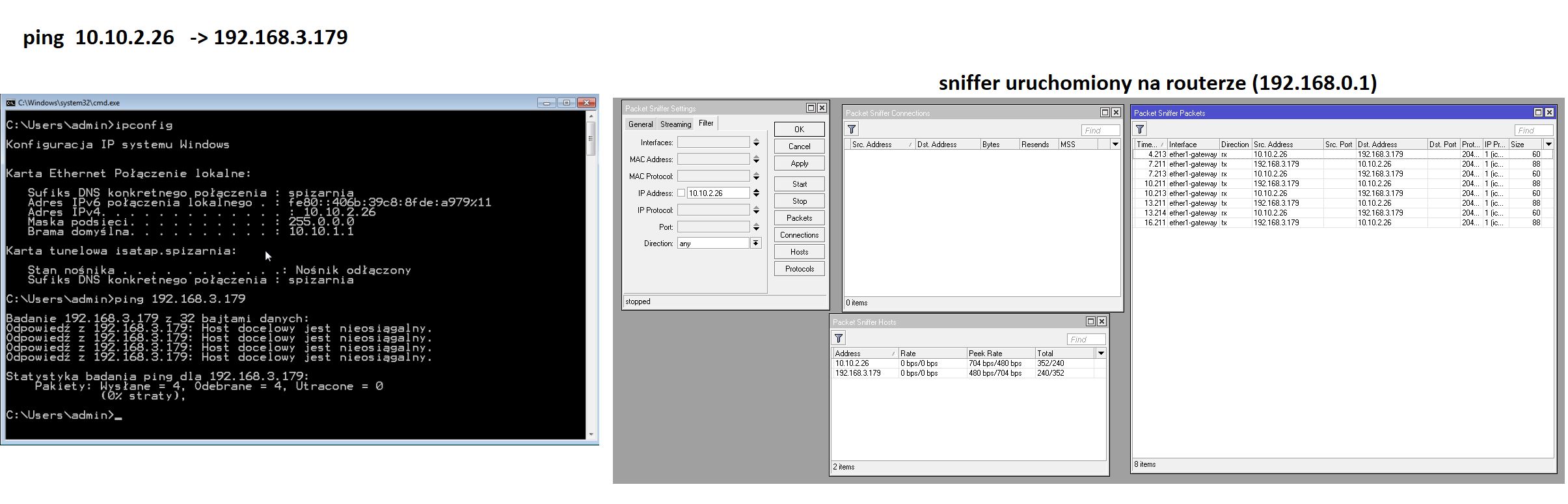The height and width of the screenshot is (504, 1568).
Task: Open the Hosts view button
Action: [799, 251]
